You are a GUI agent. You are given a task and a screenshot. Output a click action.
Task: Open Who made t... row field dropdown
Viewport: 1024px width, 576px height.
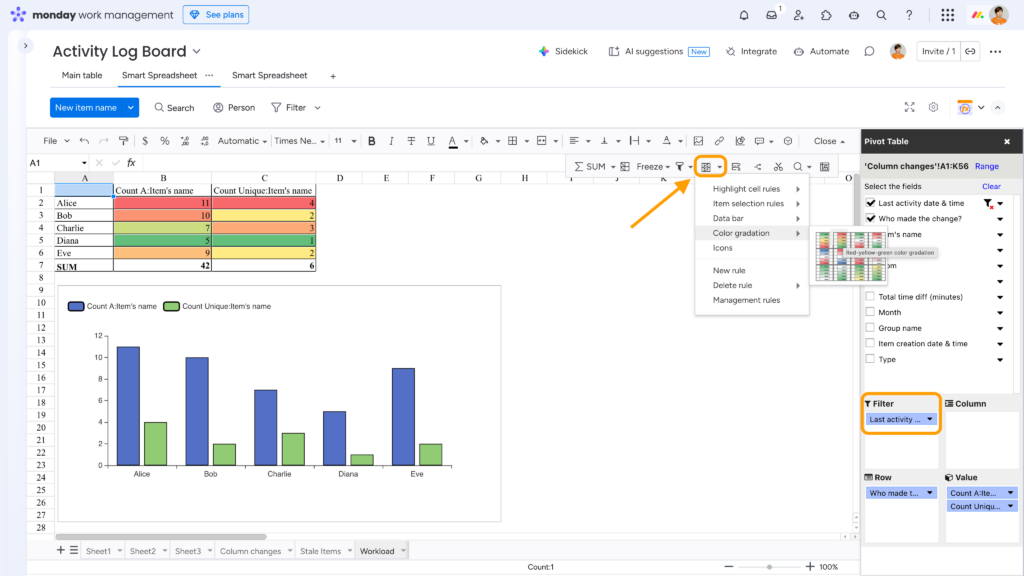(929, 493)
